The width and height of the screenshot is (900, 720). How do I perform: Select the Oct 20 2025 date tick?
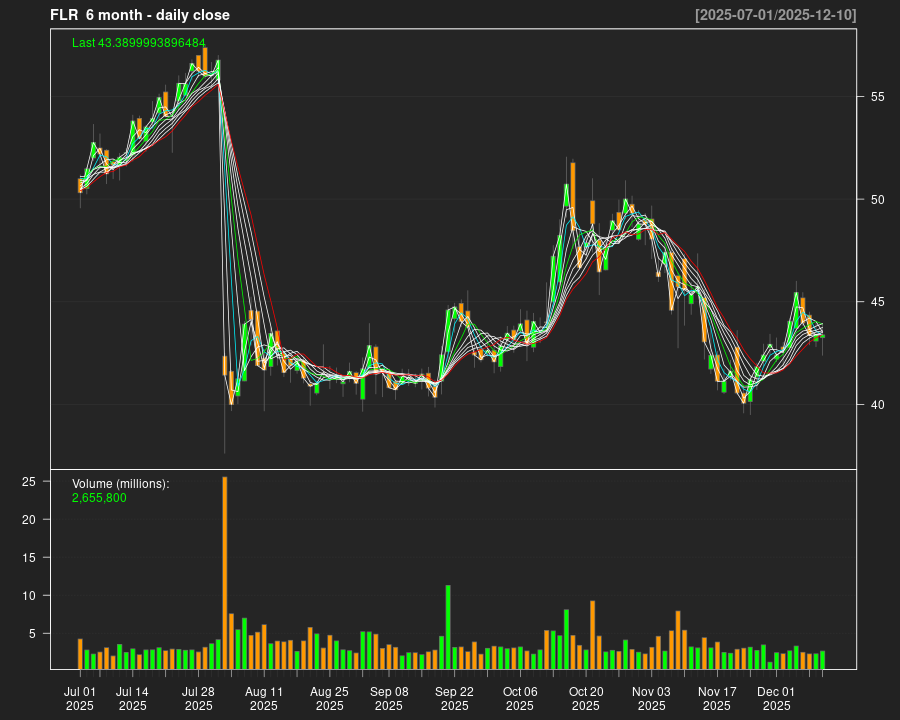coord(586,698)
